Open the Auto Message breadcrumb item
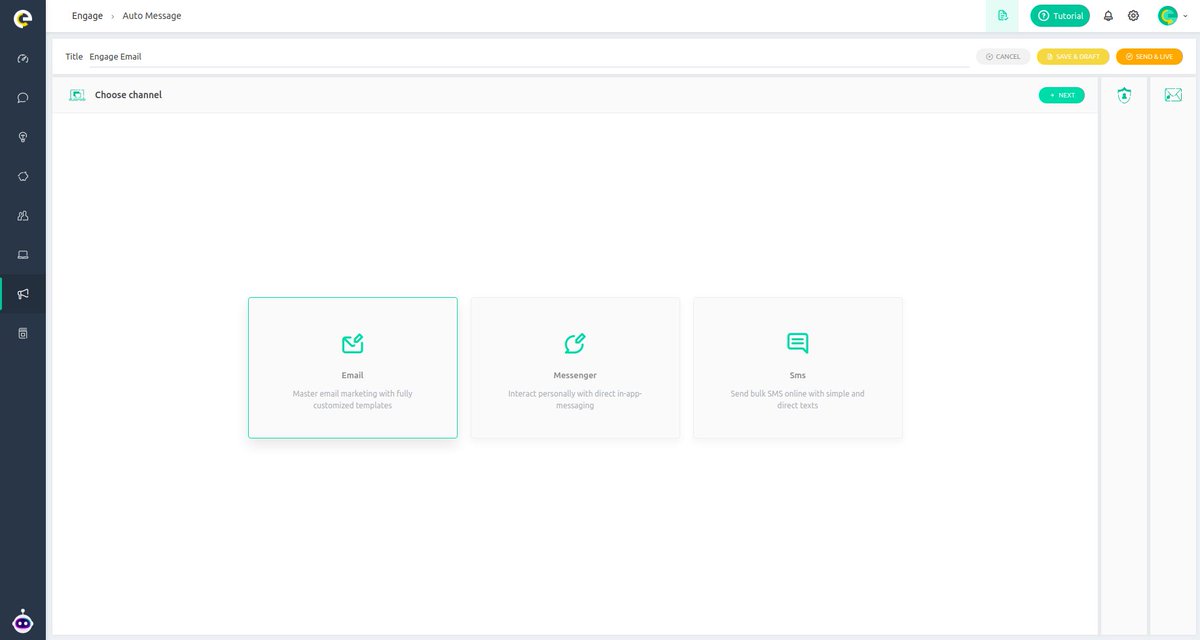Screen dimensions: 1200x640 151,15
